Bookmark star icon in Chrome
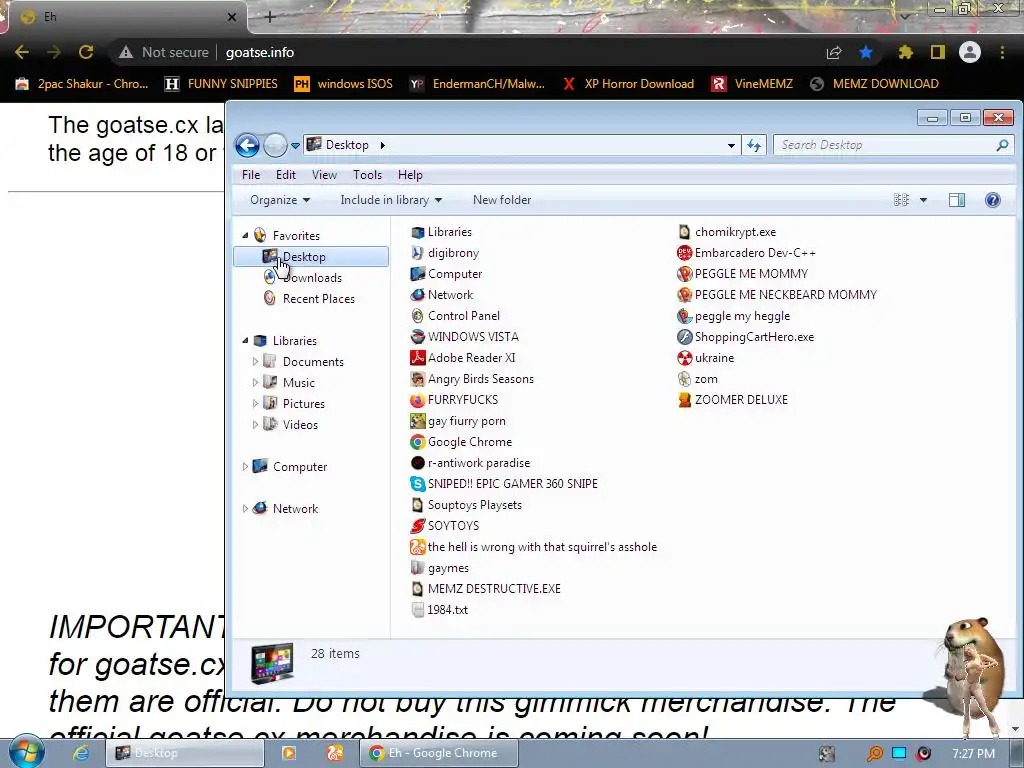The height and width of the screenshot is (768, 1024). 866,52
